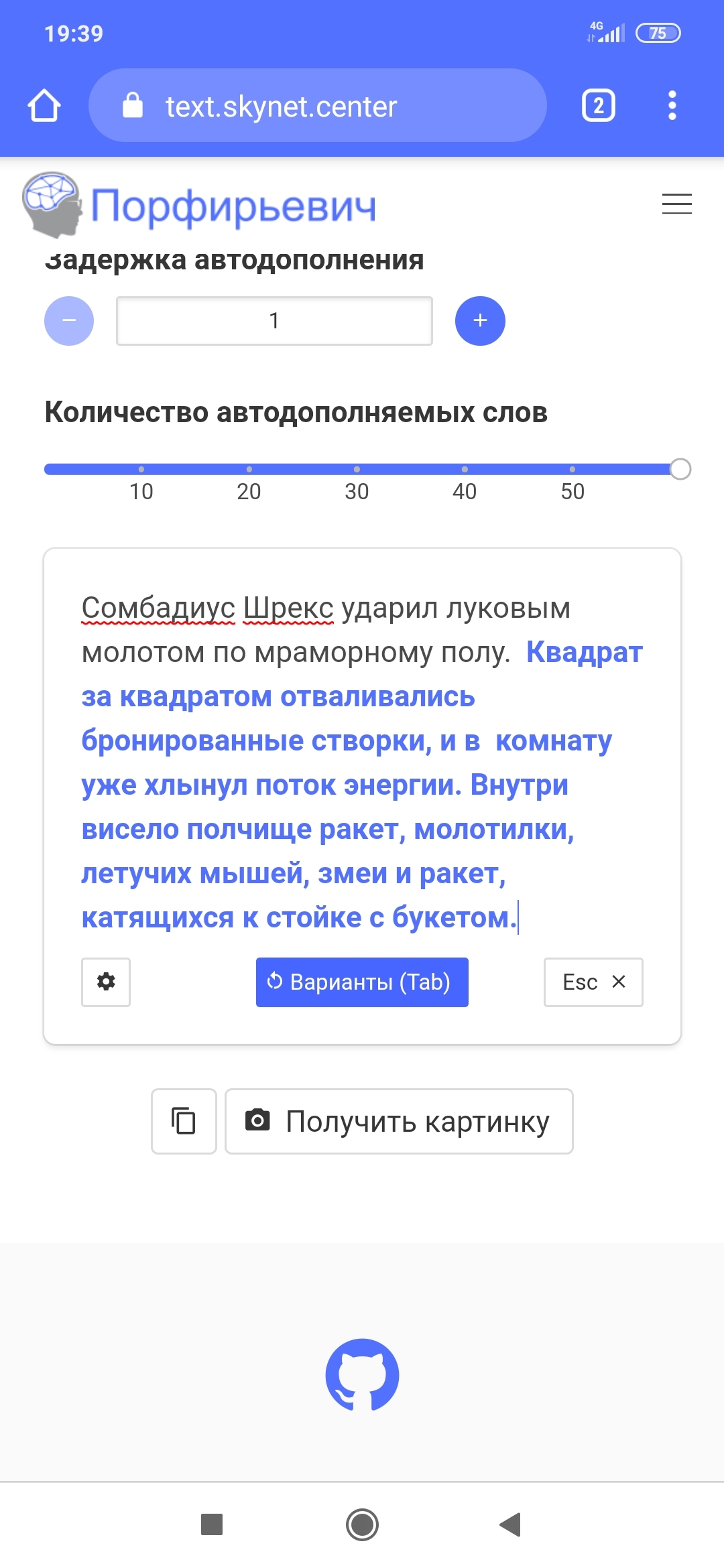Open the GitHub link icon
724x1568 pixels.
362,1375
